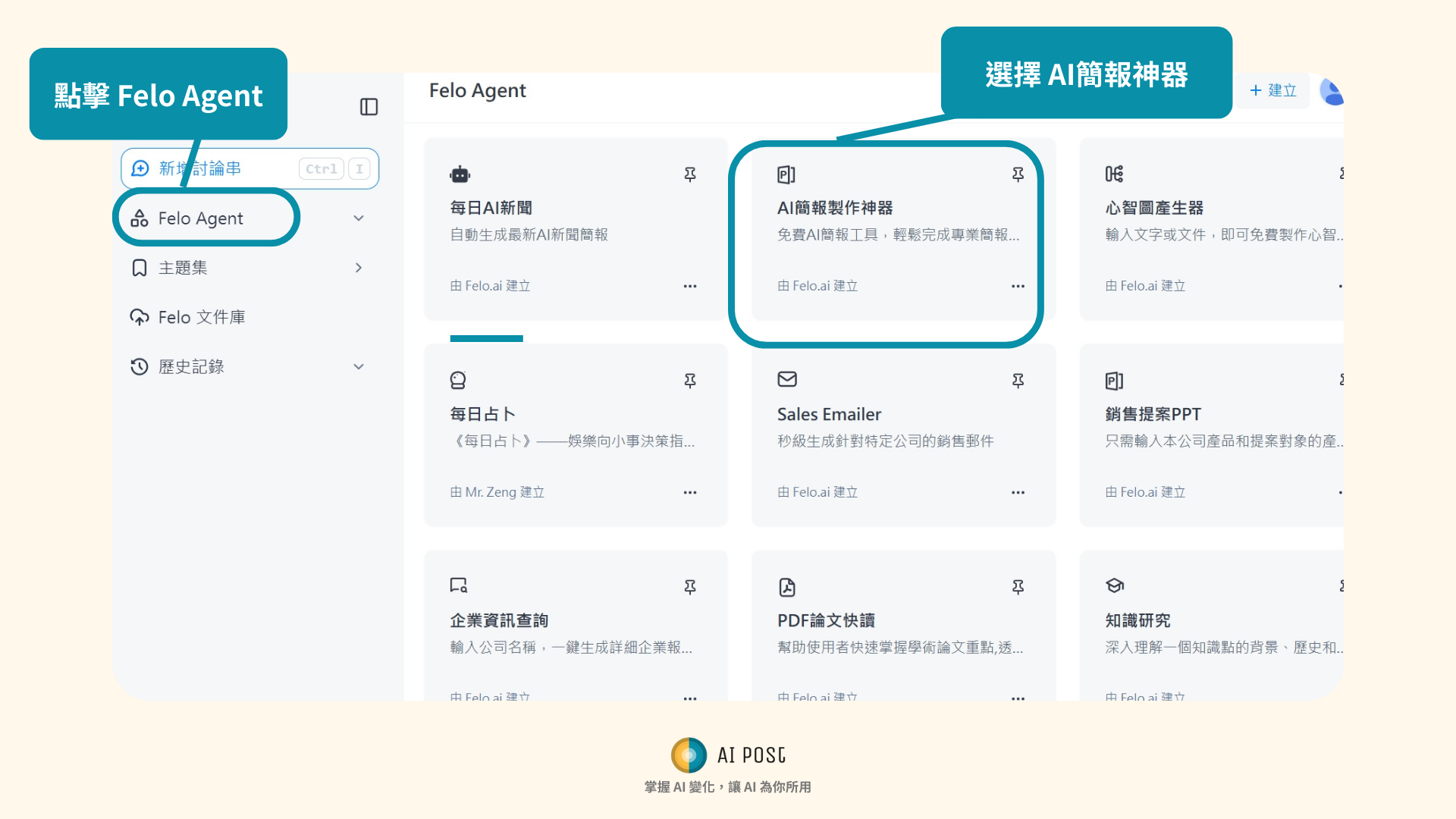Open Felo 文件庫 in the sidebar
Screen dimensions: 1456x819
[x=201, y=317]
